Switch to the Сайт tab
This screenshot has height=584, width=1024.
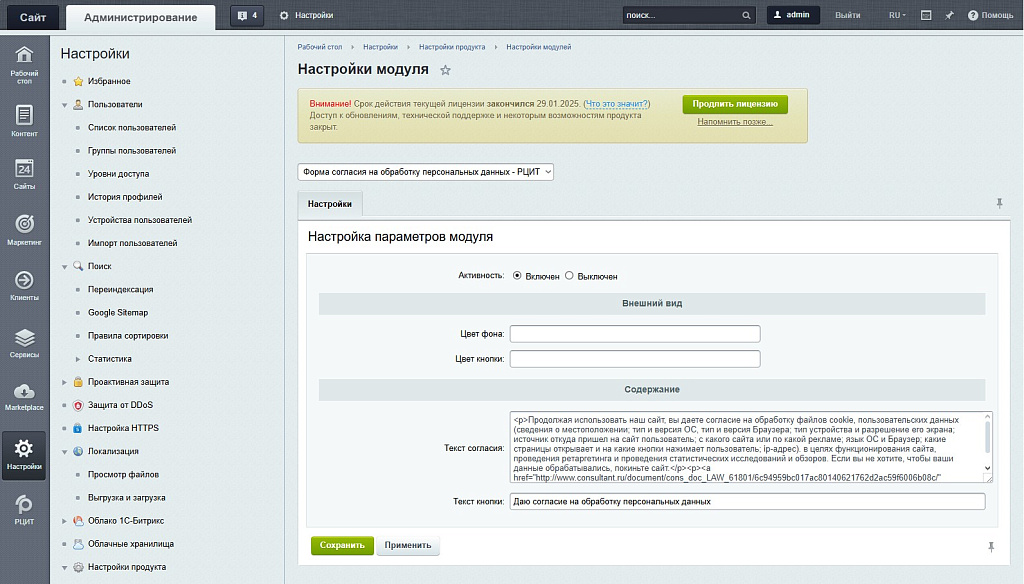tap(31, 16)
